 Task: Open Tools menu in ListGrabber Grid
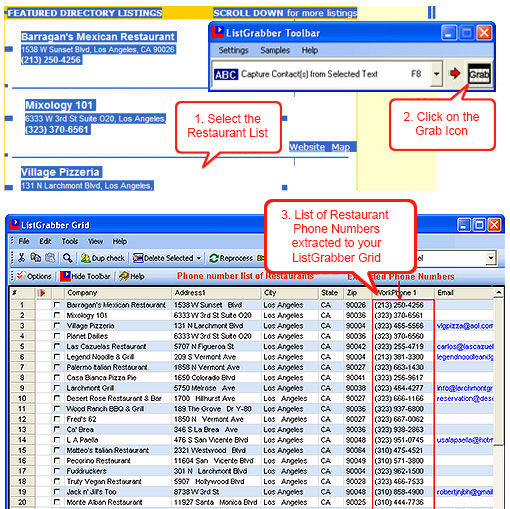coord(70,241)
